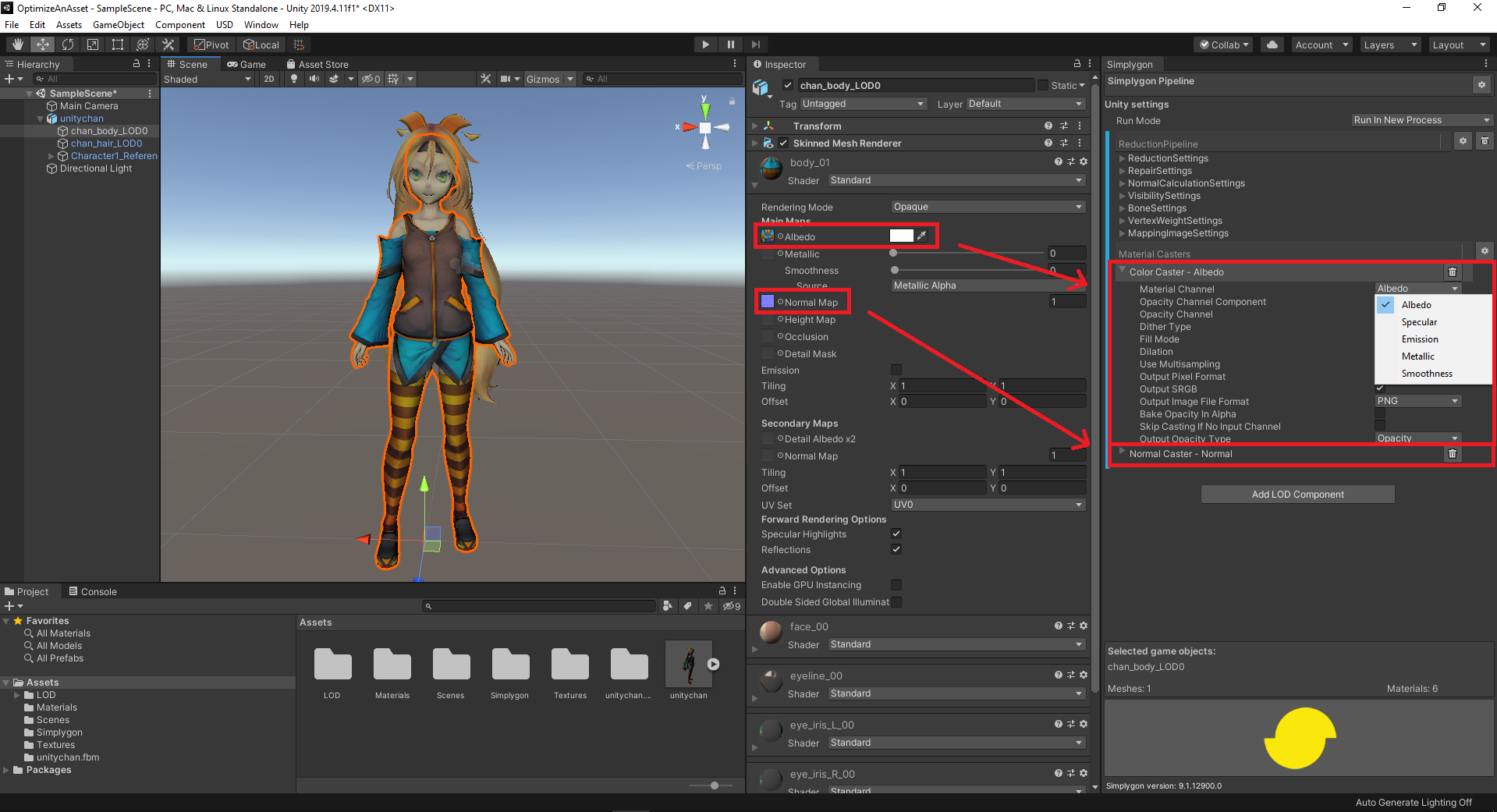
Task: Delete the Color Caster with trash icon
Action: coord(1452,272)
